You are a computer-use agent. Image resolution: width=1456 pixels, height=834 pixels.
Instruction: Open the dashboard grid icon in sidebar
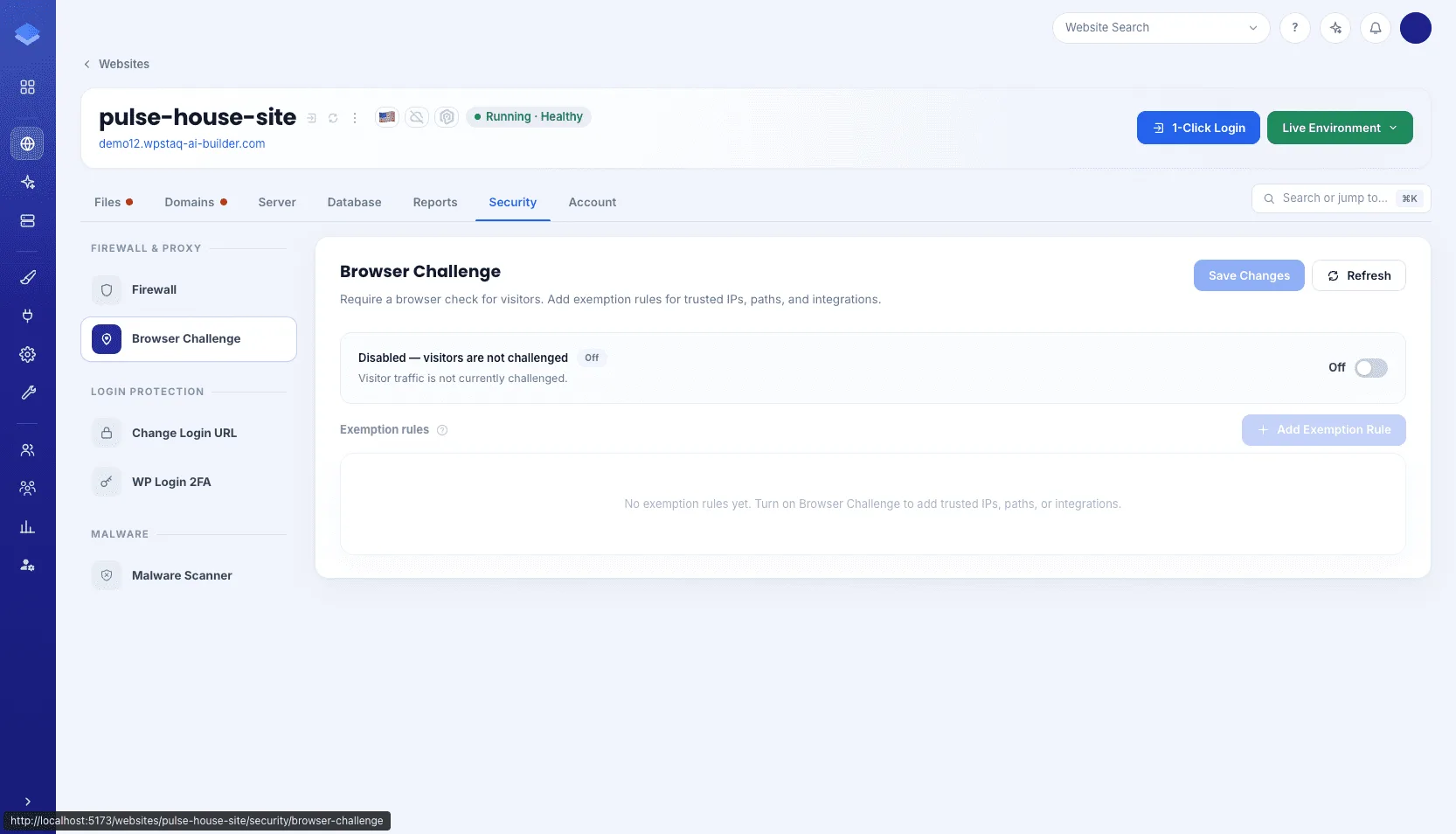pyautogui.click(x=27, y=87)
